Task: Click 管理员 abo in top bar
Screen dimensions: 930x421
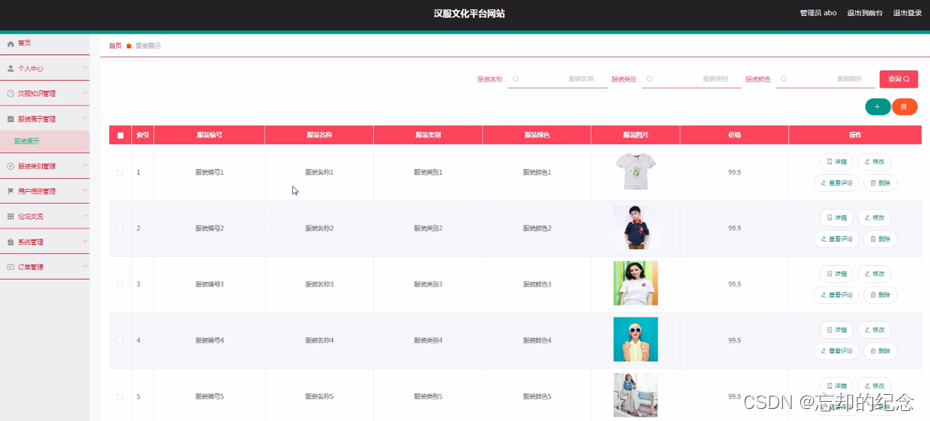Action: [x=818, y=13]
